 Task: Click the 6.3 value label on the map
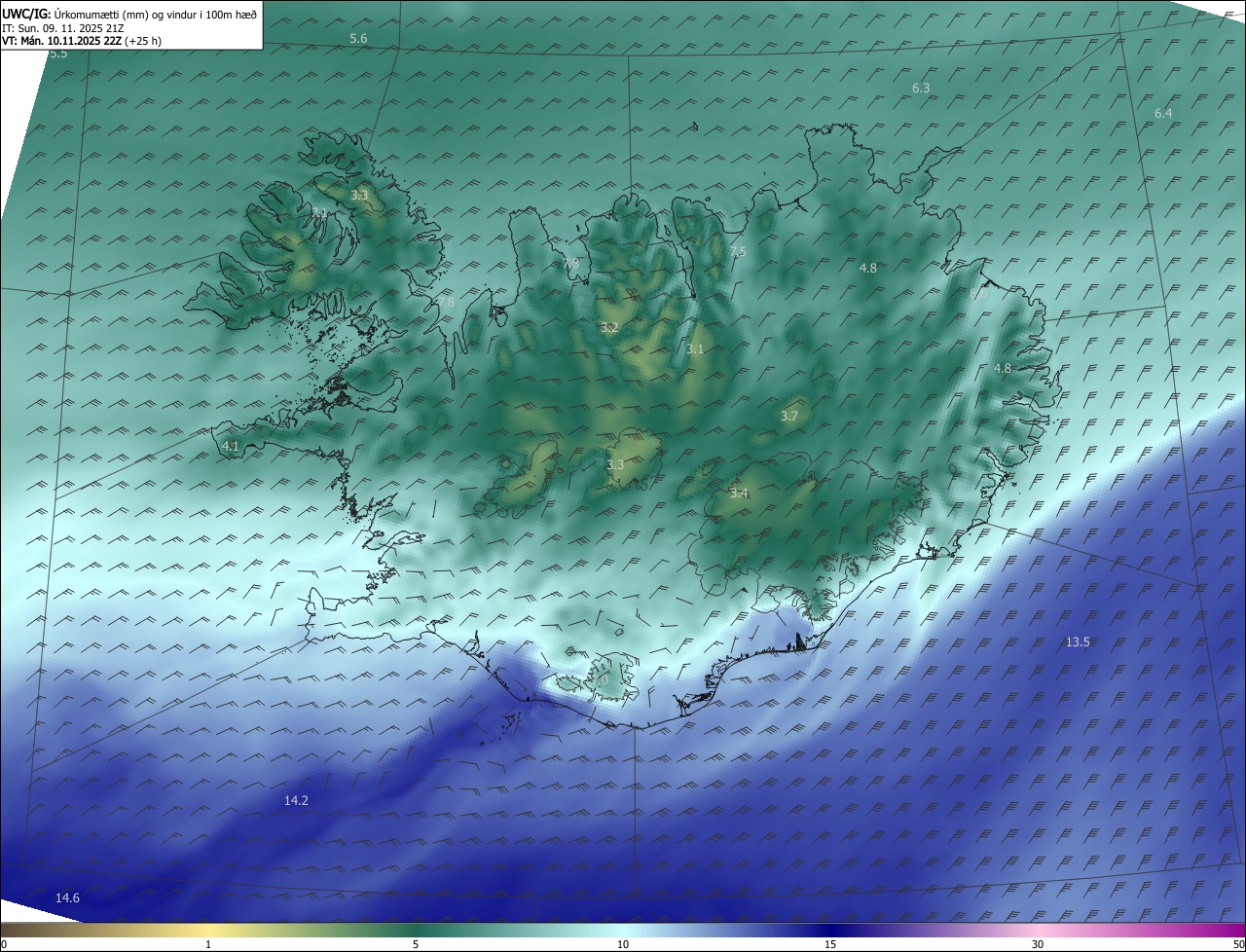click(921, 88)
